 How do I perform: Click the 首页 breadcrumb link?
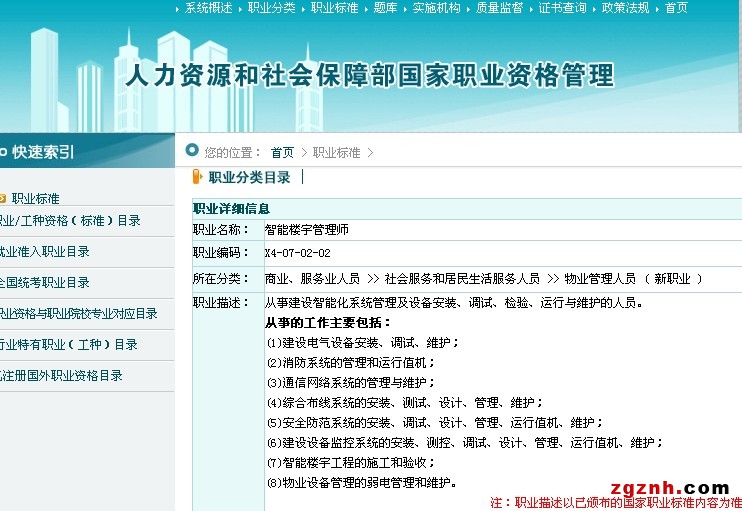click(282, 153)
